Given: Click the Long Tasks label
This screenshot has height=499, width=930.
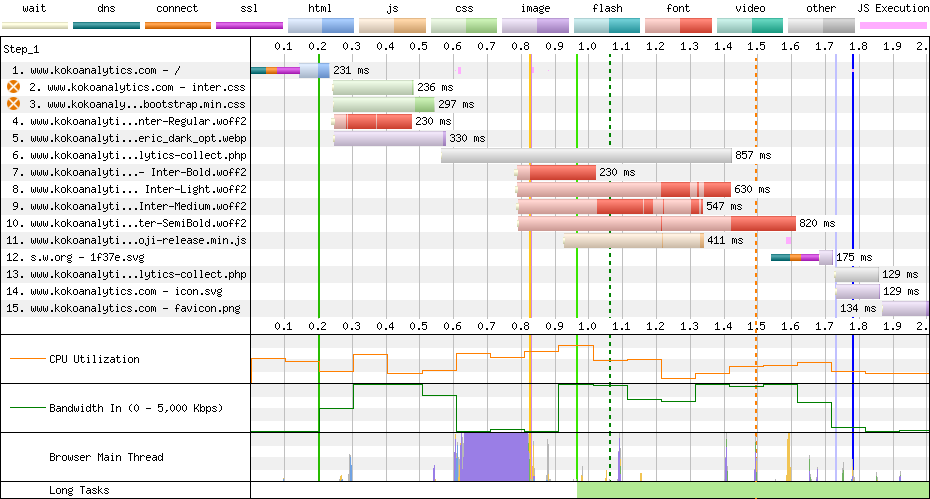Looking at the screenshot, I should (79, 490).
